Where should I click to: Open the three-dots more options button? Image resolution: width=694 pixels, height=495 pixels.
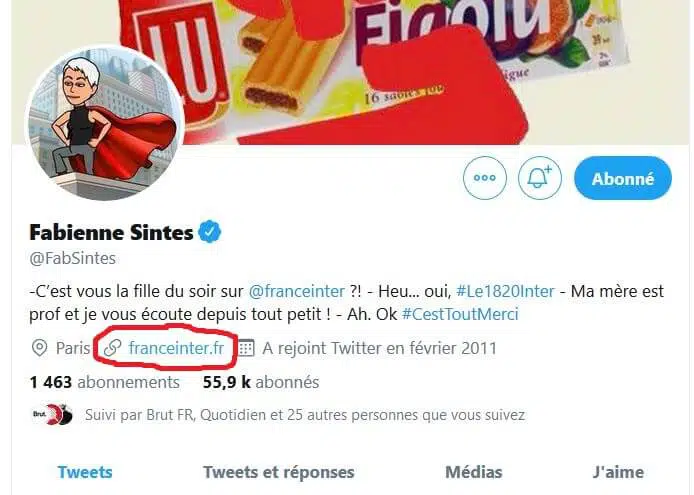point(485,179)
